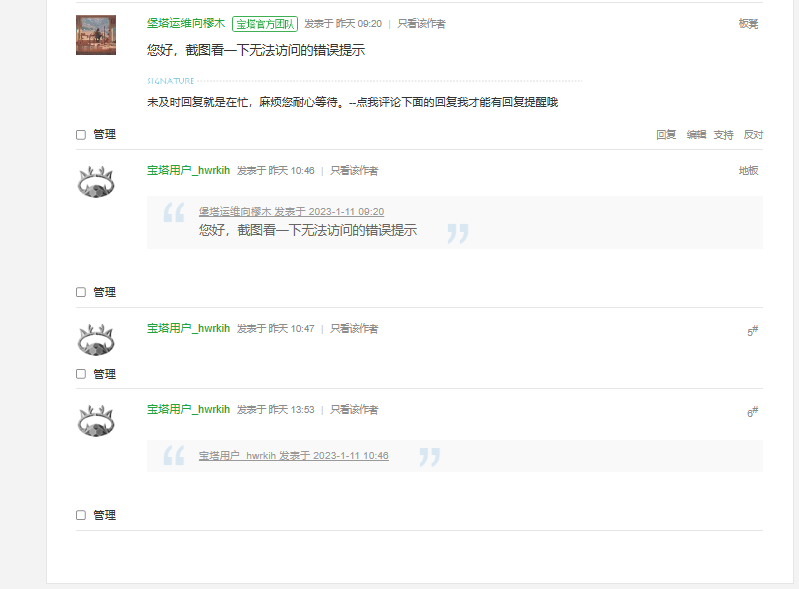The height and width of the screenshot is (589, 799).
Task: Show only this author on 09:20 post
Action: click(421, 24)
